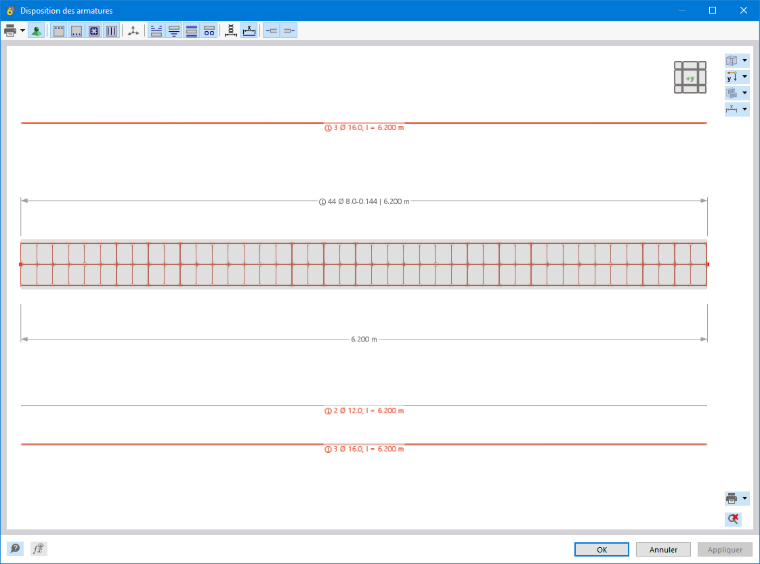Click the +y view cube navigator
760x564 pixels.
[690, 77]
